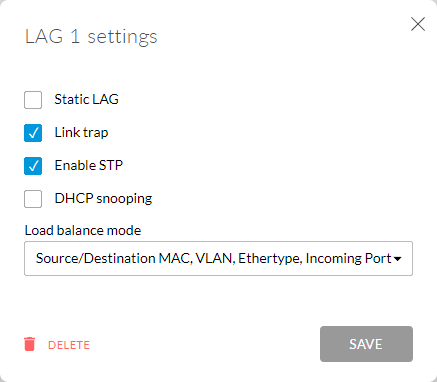Uncheck the Link trap checkbox
Screen dimensions: 437x382
(x=33, y=133)
